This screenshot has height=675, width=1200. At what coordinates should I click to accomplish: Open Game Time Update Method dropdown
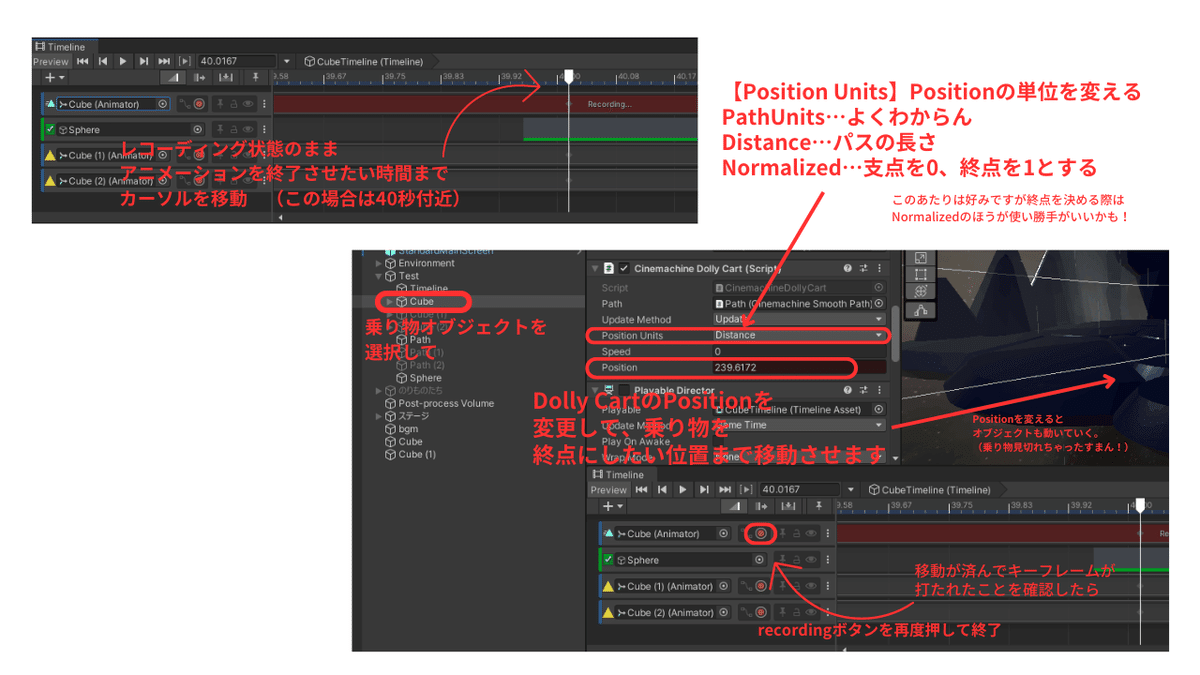point(800,425)
